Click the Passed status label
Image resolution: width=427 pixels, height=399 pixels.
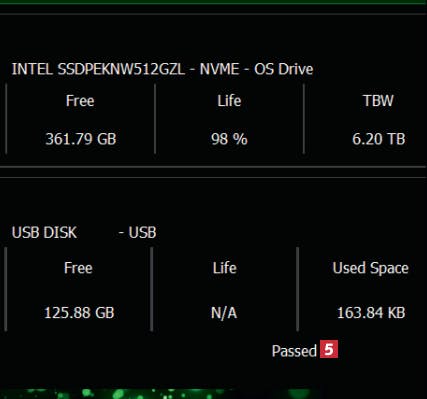[x=294, y=351]
